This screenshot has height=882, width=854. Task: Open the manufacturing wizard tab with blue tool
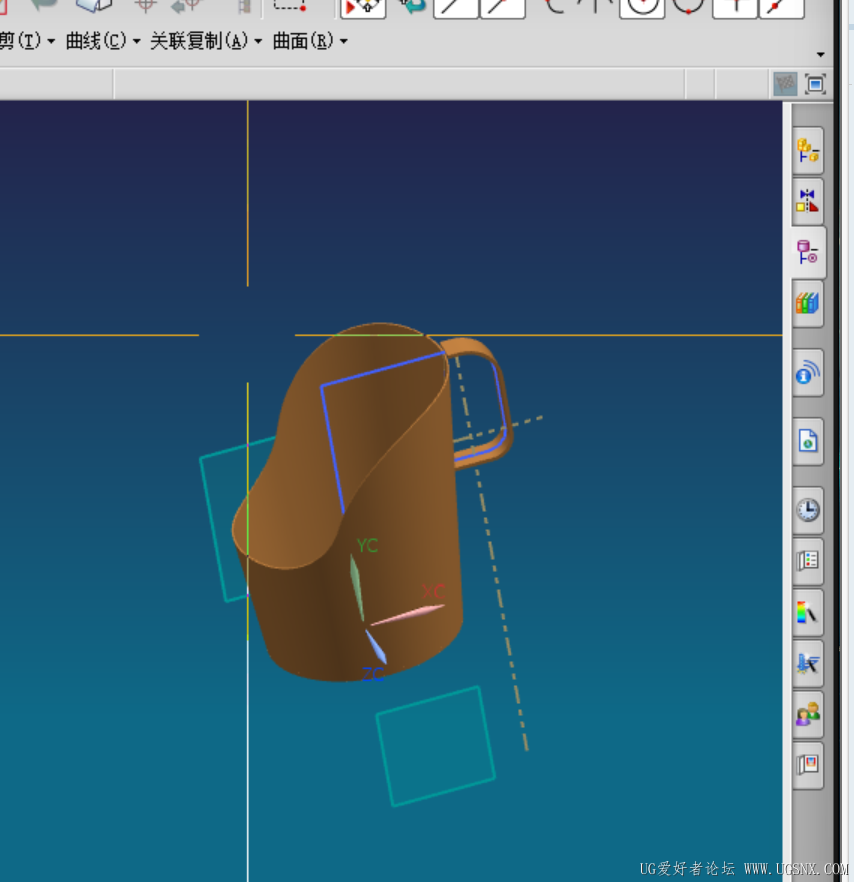808,663
